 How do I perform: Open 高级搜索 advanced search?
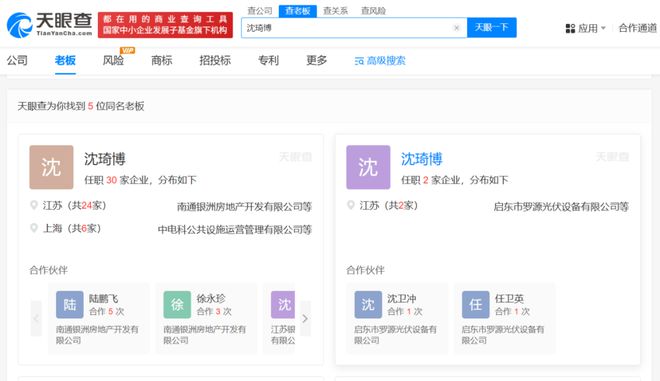click(380, 61)
